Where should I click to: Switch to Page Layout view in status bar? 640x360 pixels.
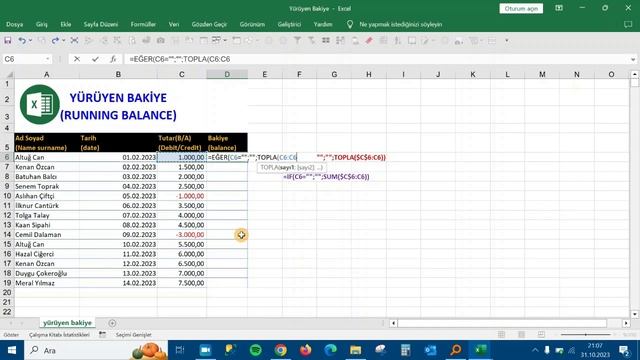click(521, 335)
